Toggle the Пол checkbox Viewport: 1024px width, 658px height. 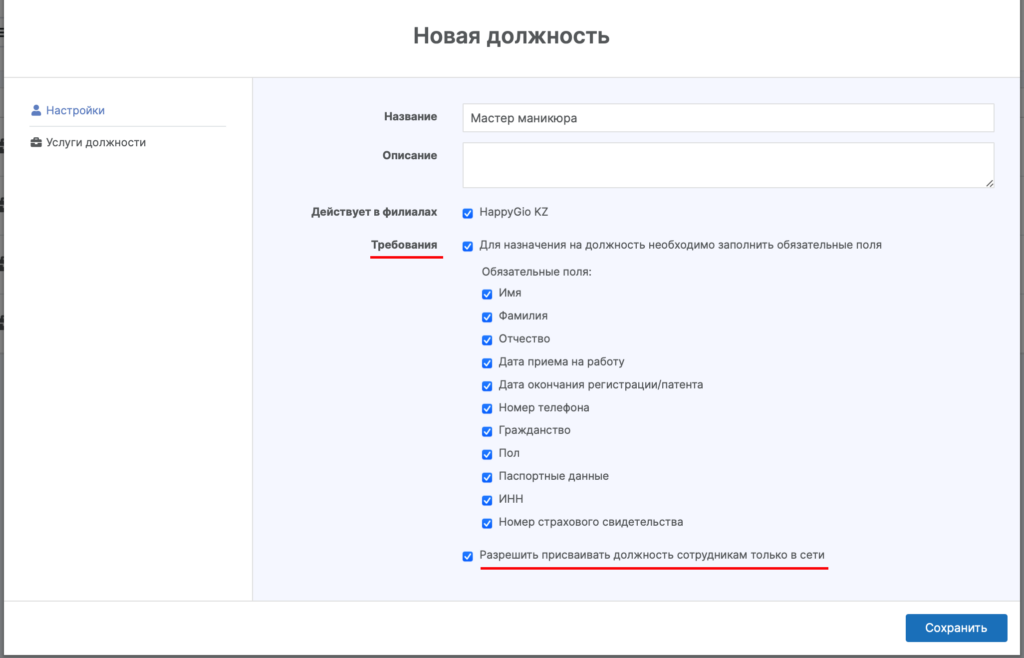[487, 454]
